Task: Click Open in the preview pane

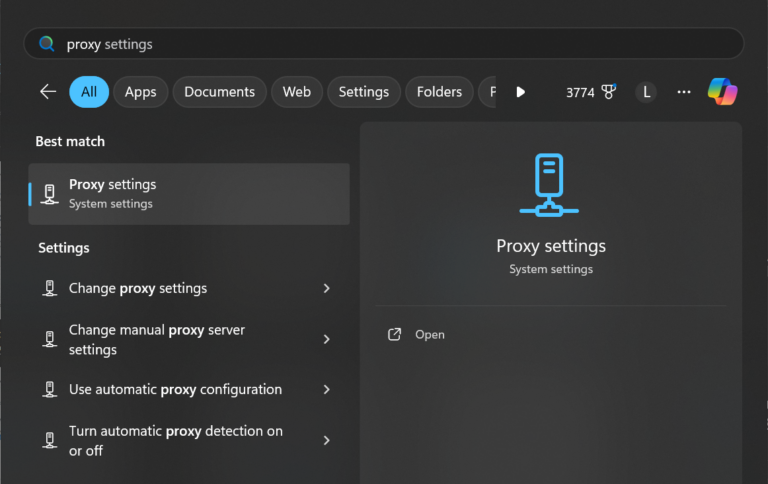Action: (430, 335)
